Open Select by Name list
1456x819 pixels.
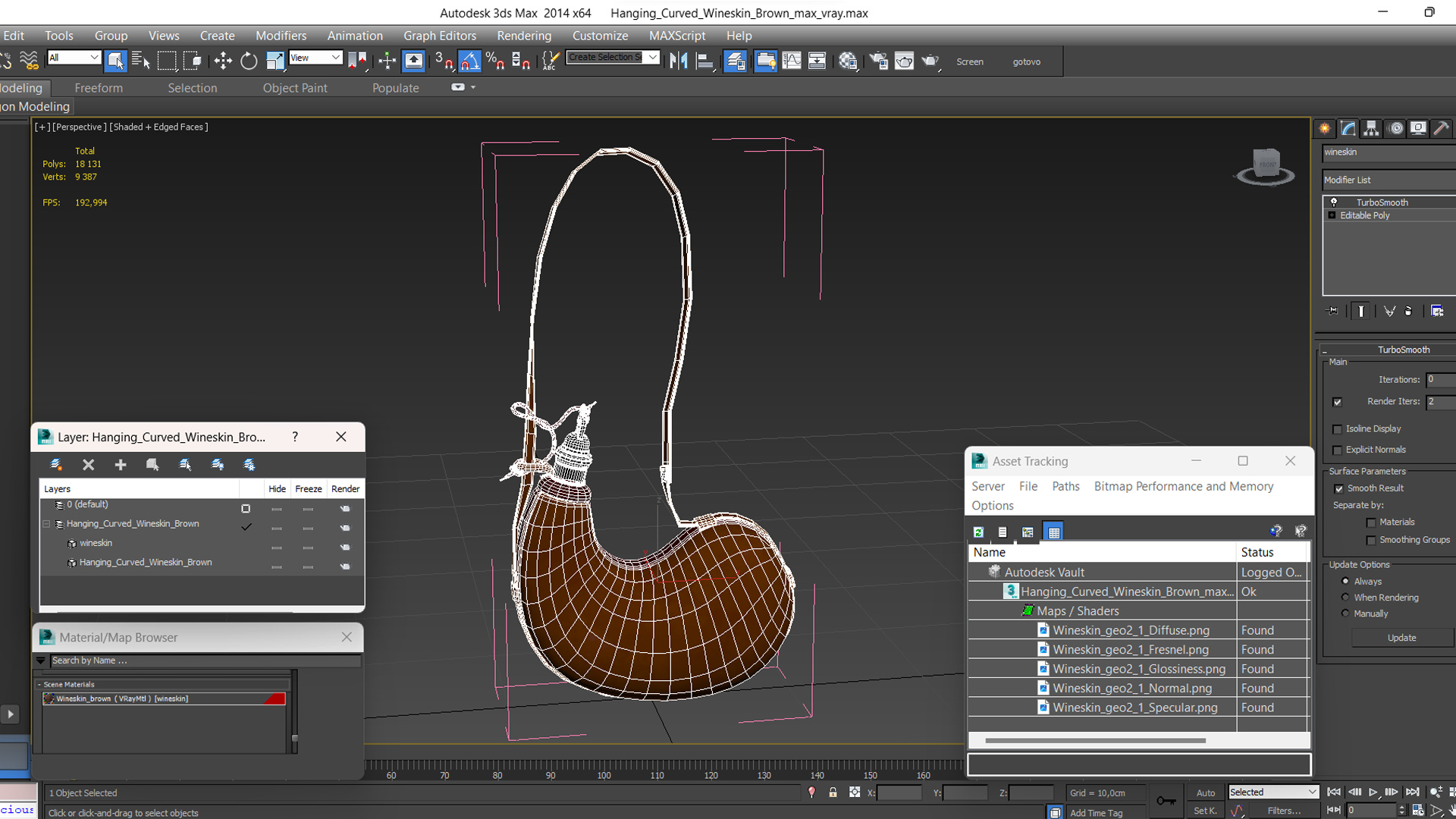pos(141,61)
